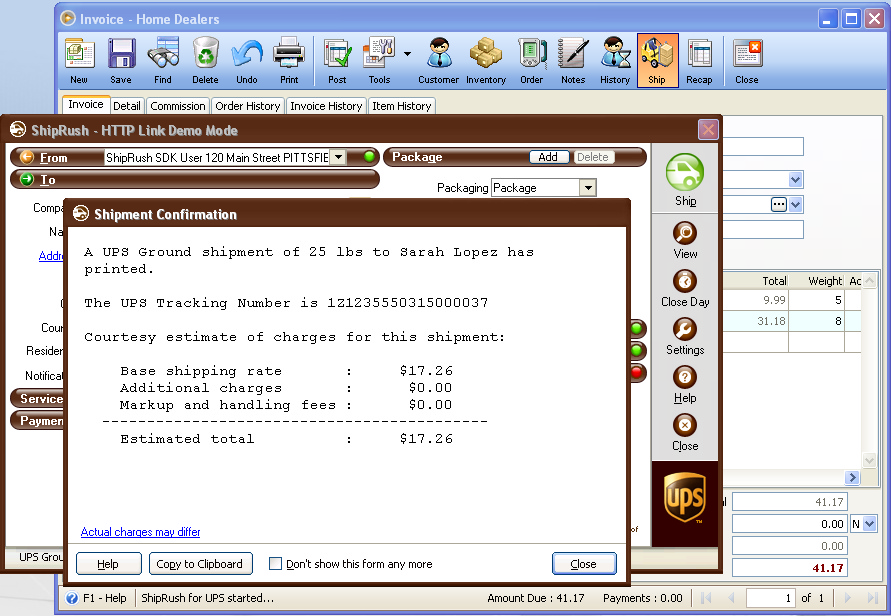Check "Don't show this form any more"
This screenshot has width=891, height=616.
tap(276, 564)
